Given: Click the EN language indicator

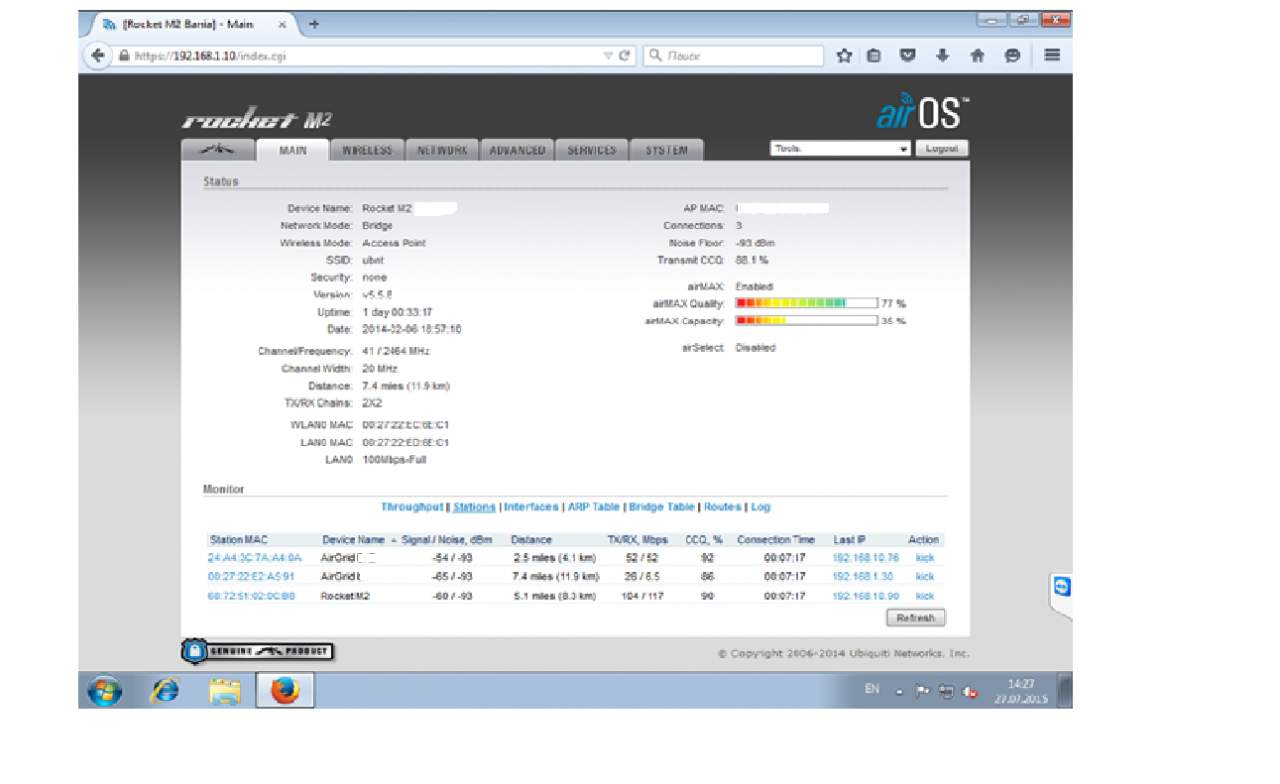Looking at the screenshot, I should point(872,689).
